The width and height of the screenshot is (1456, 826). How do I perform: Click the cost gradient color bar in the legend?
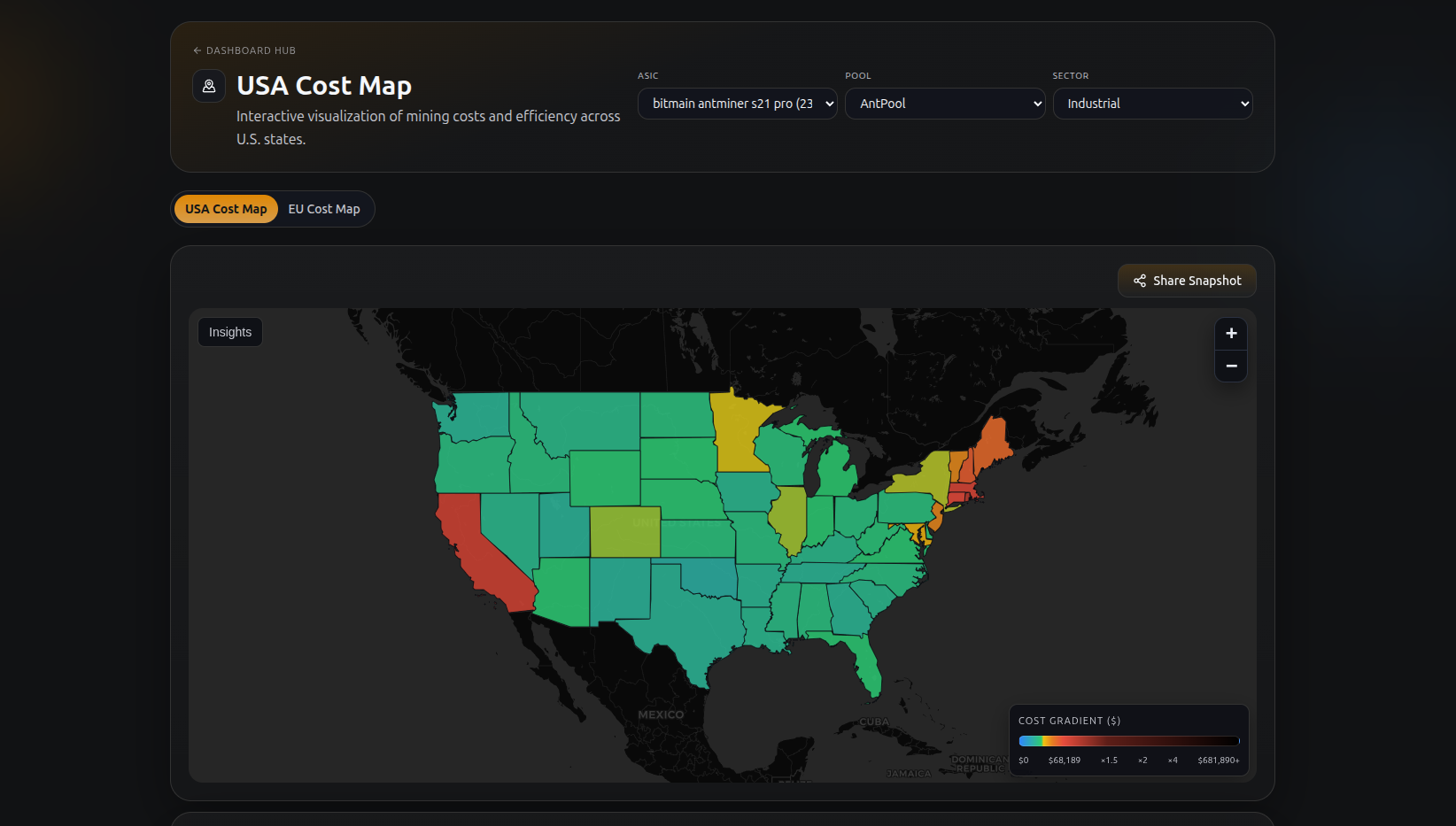tap(1128, 742)
